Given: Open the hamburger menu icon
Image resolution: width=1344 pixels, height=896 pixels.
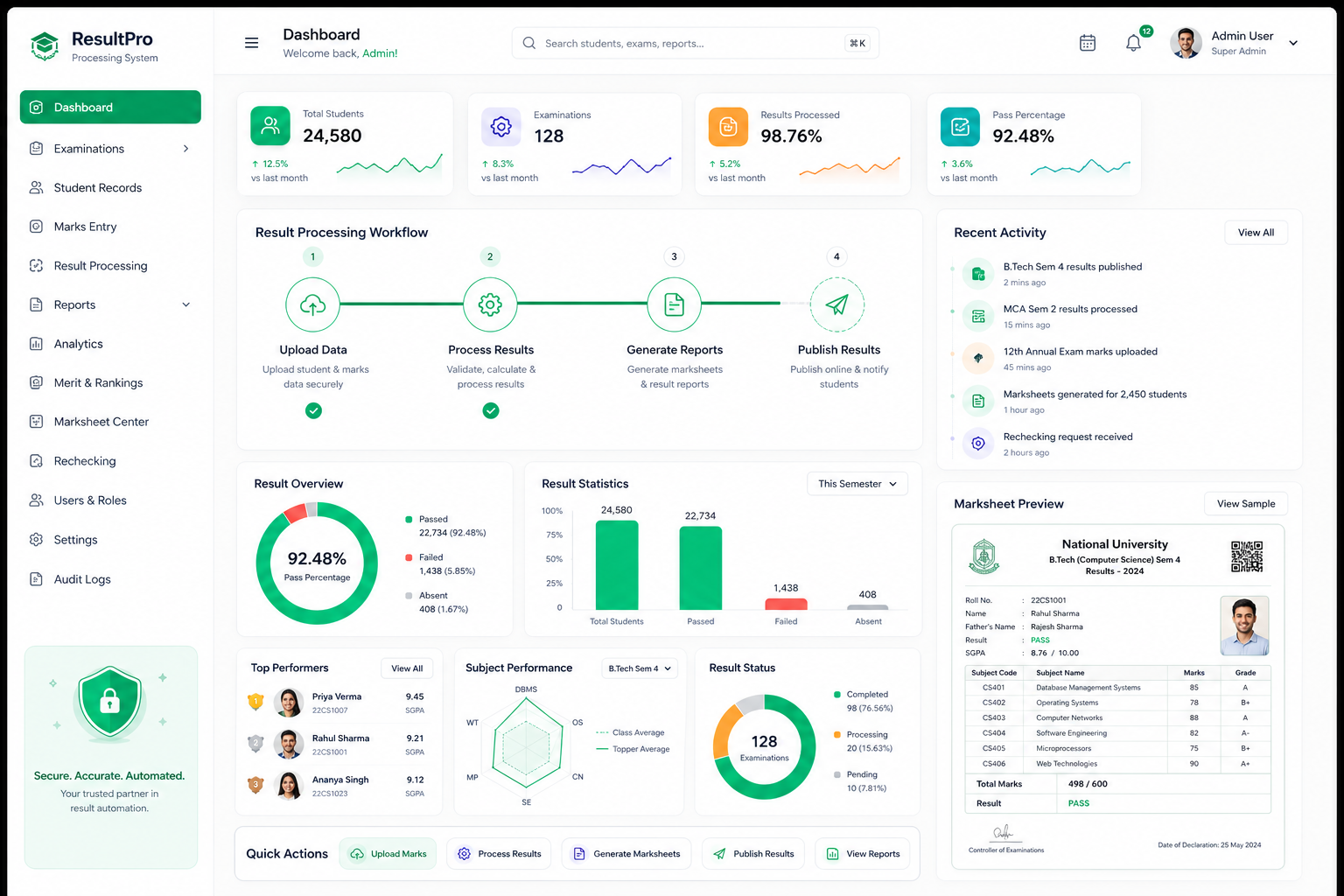Looking at the screenshot, I should [x=251, y=43].
